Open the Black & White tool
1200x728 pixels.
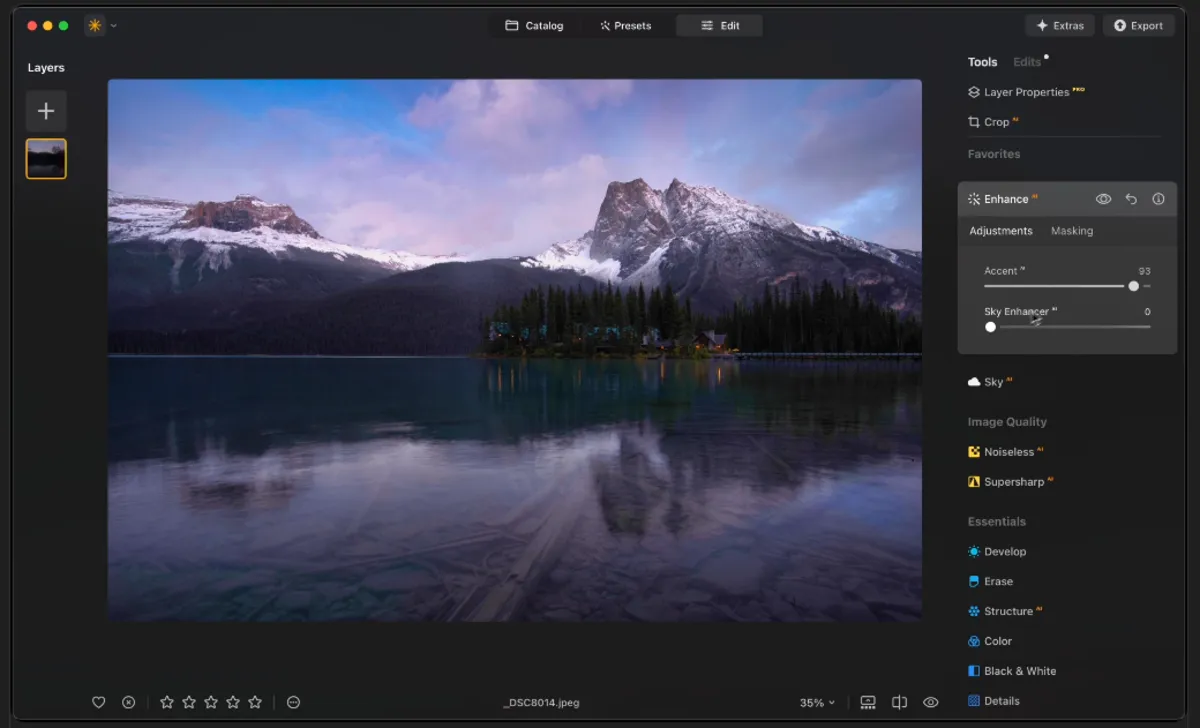click(1012, 671)
